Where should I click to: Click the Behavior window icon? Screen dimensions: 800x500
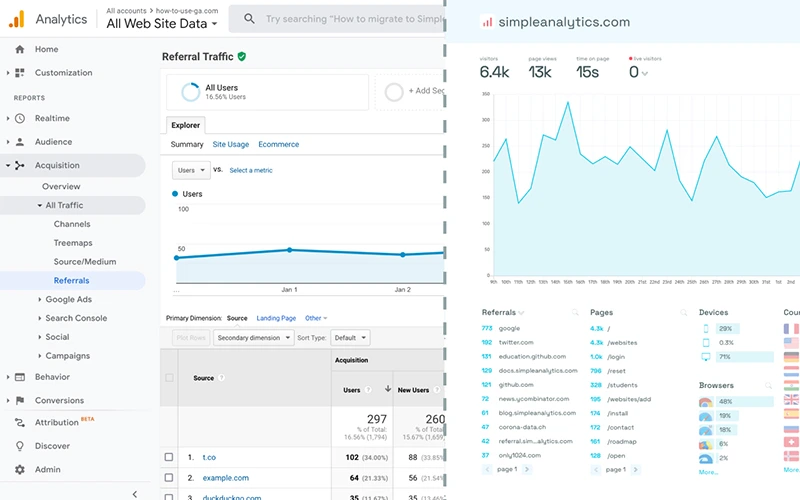pos(19,377)
